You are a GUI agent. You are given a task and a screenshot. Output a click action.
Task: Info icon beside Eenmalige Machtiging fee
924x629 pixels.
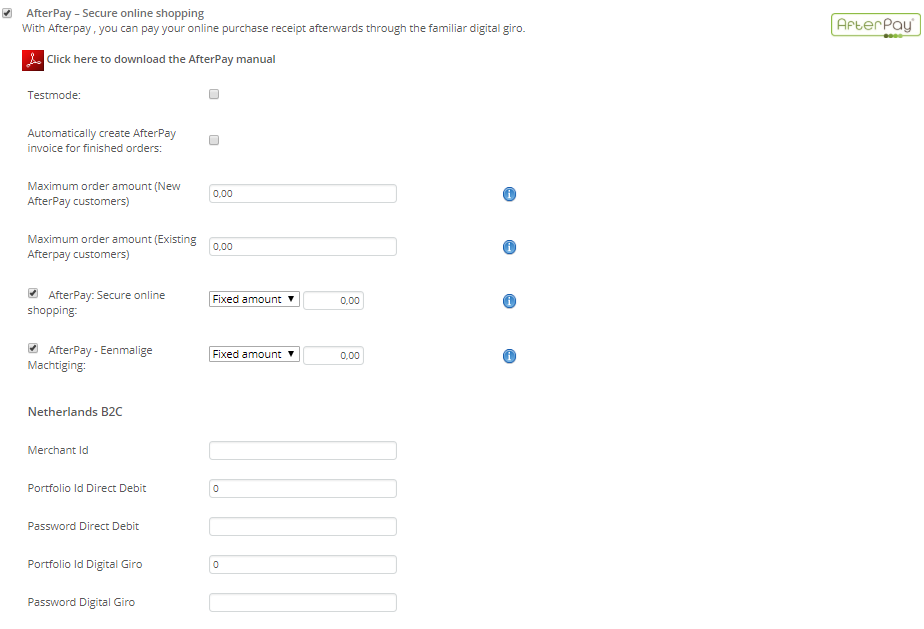(509, 356)
